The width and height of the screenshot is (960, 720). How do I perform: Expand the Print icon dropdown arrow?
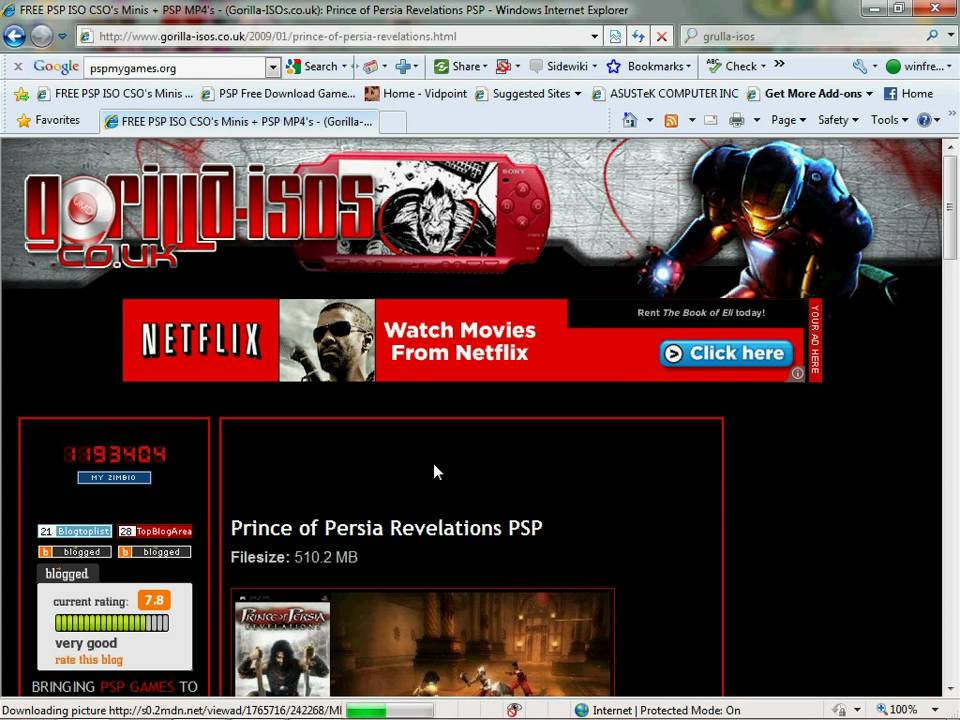(x=757, y=120)
